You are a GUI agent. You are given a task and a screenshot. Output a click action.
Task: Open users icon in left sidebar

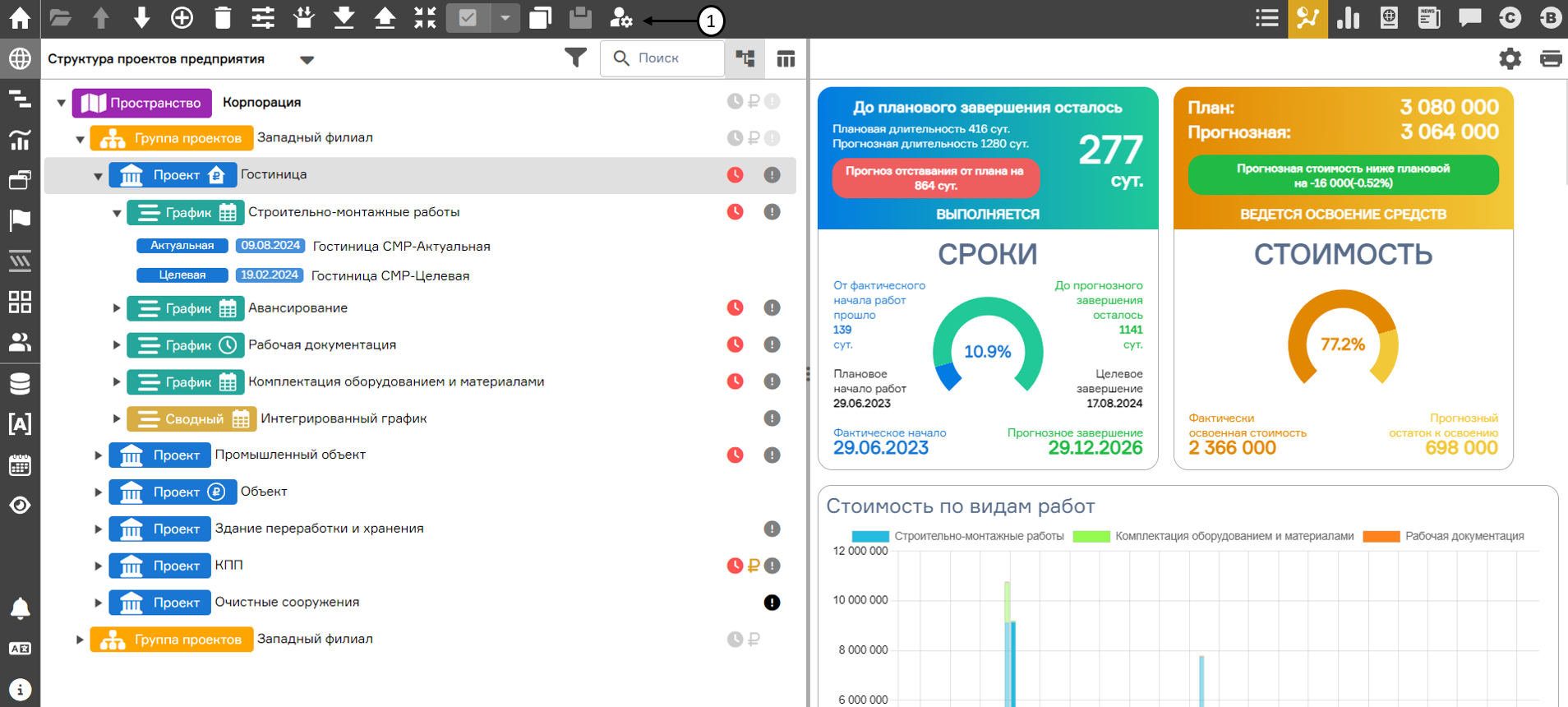[x=20, y=342]
